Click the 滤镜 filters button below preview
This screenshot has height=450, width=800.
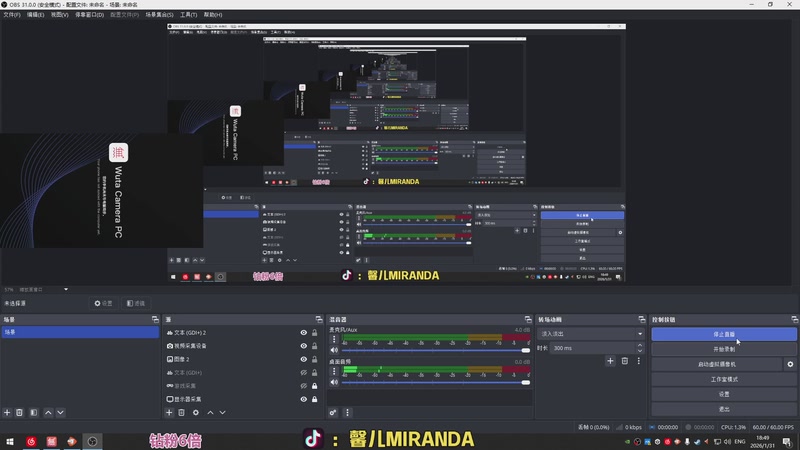136,303
